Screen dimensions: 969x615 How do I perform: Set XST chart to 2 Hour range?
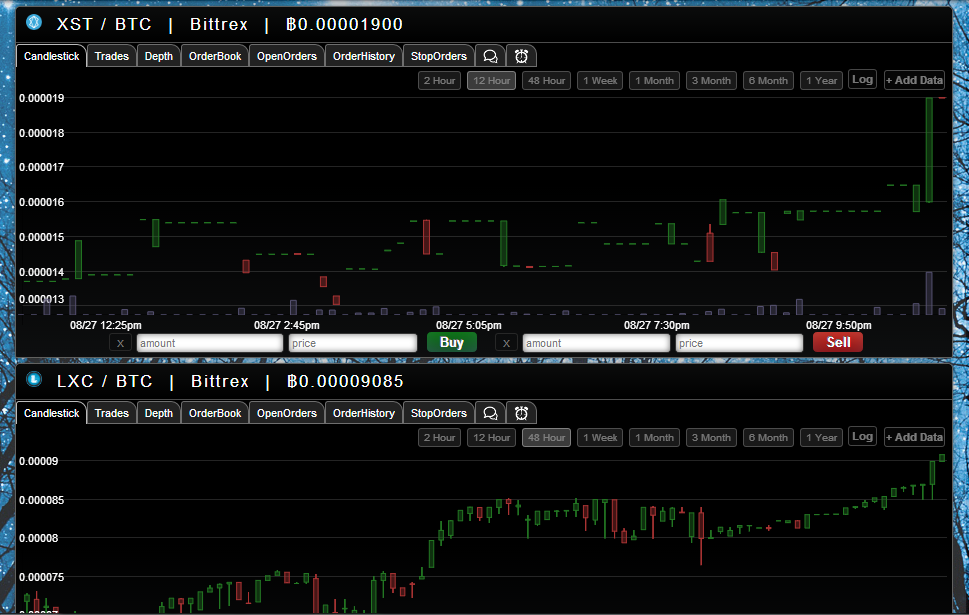(x=439, y=80)
